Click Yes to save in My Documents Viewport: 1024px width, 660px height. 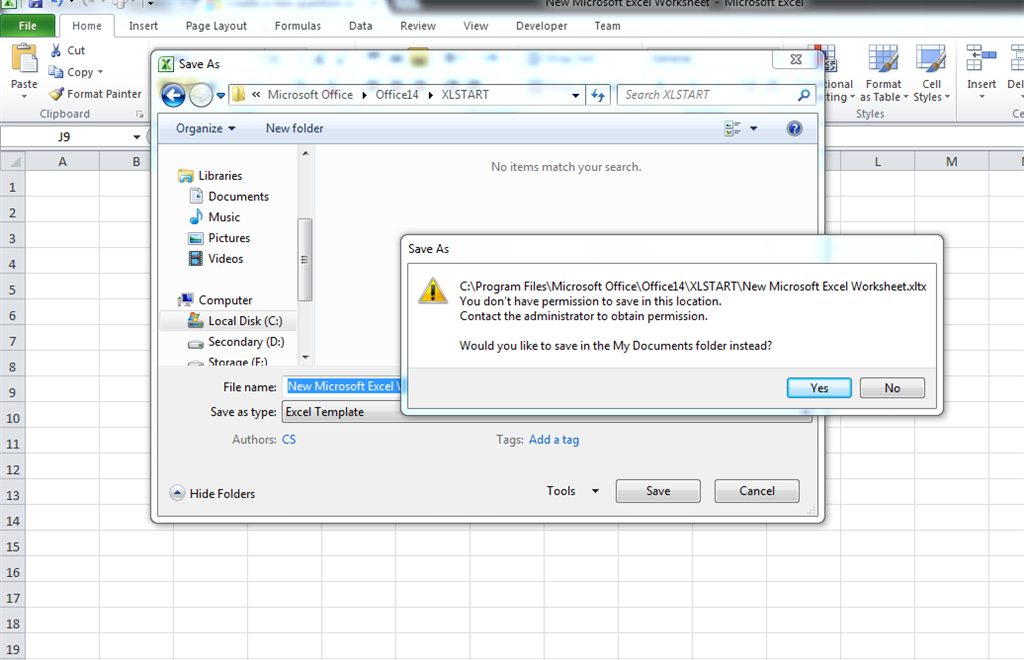819,388
